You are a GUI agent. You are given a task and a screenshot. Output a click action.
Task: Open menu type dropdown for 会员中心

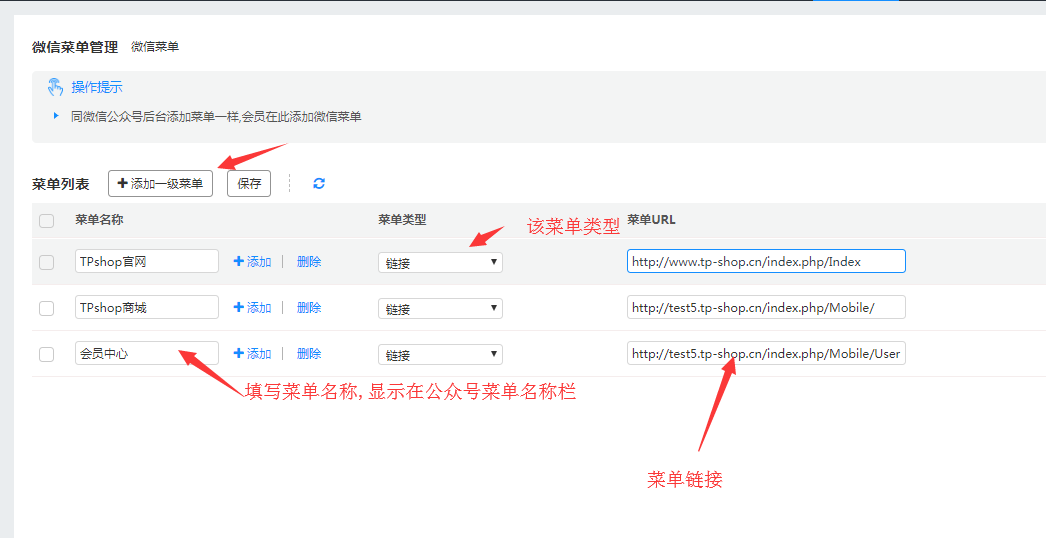(x=440, y=354)
